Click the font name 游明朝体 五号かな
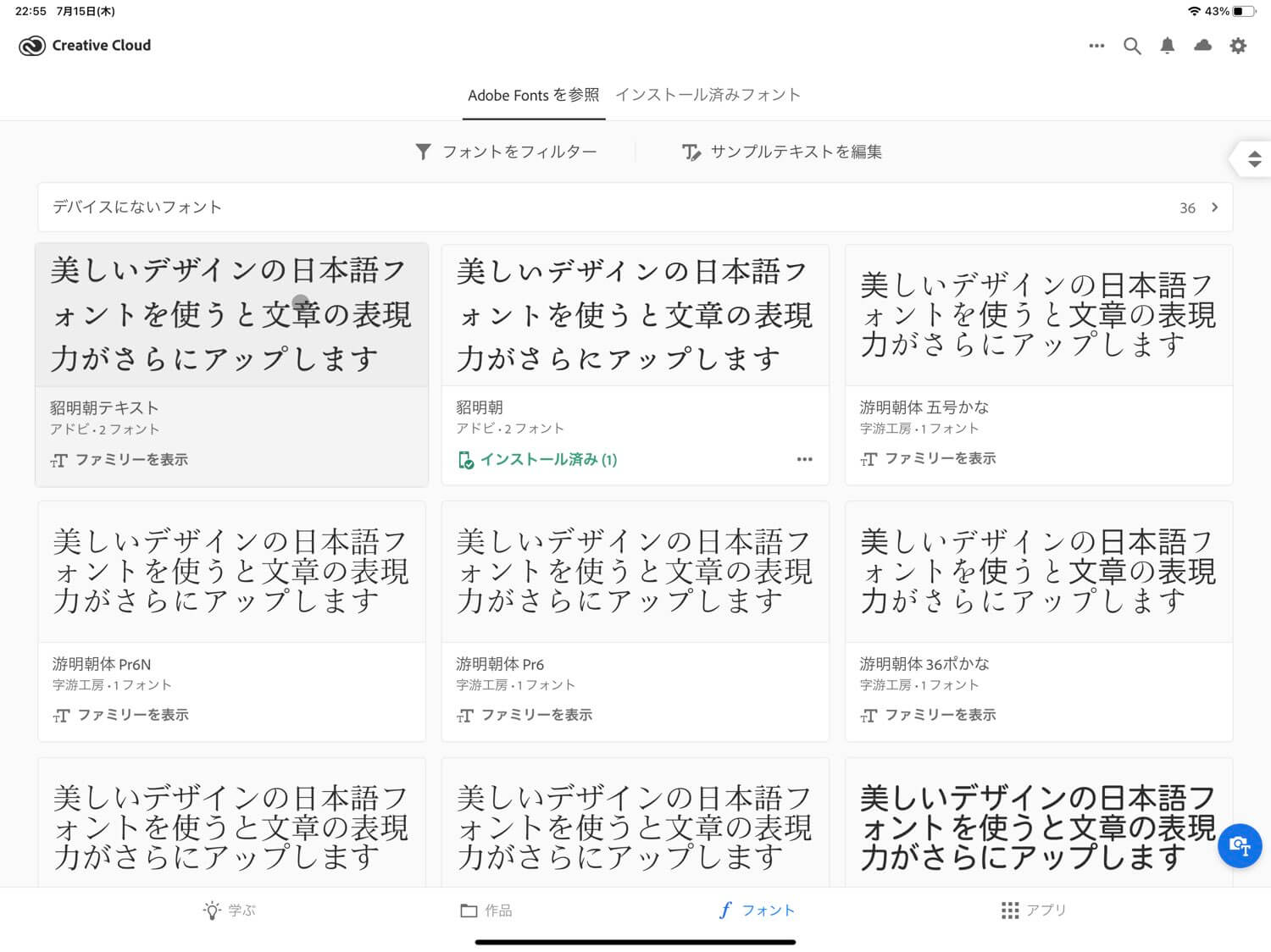The width and height of the screenshot is (1271, 952). click(924, 407)
